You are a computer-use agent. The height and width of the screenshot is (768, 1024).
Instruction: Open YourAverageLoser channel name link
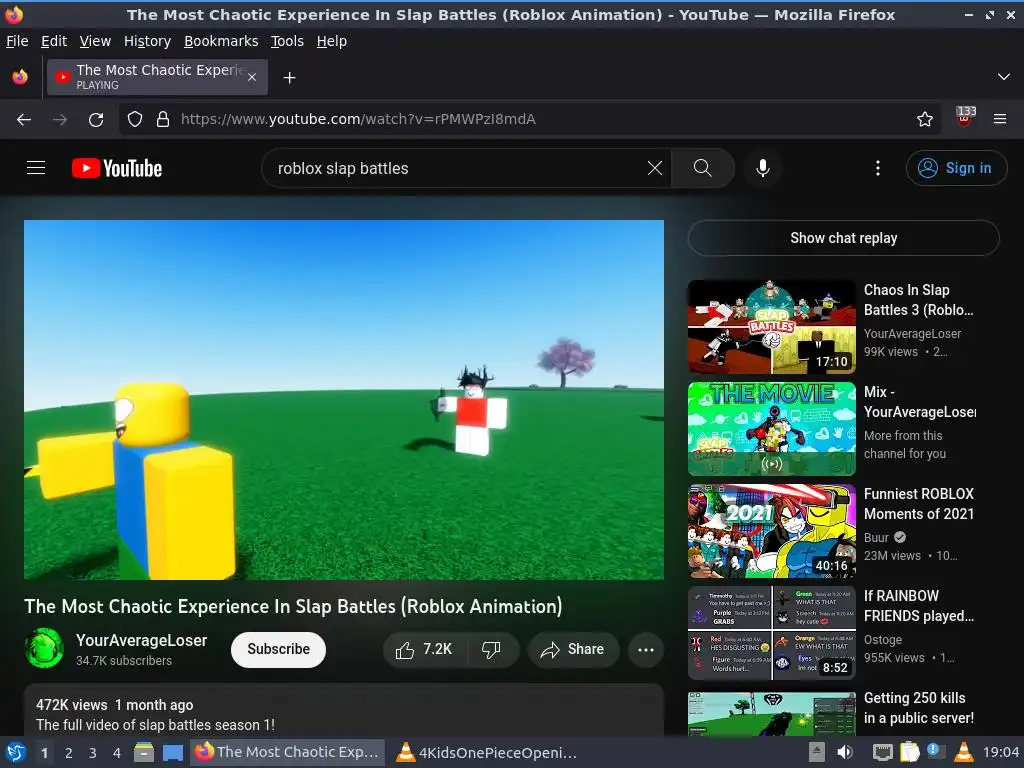click(142, 640)
